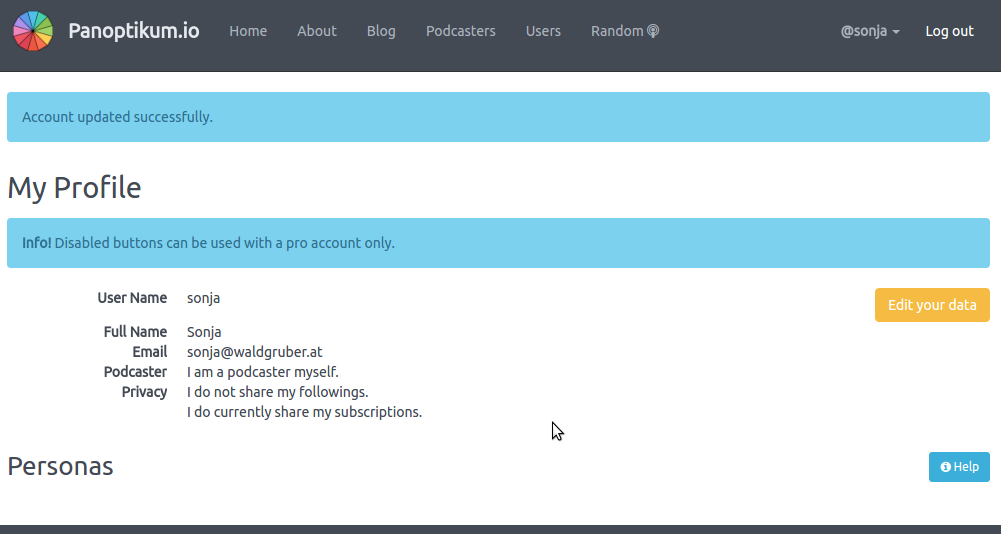The width and height of the screenshot is (1001, 534).
Task: Go to the Home page
Action: click(x=248, y=31)
